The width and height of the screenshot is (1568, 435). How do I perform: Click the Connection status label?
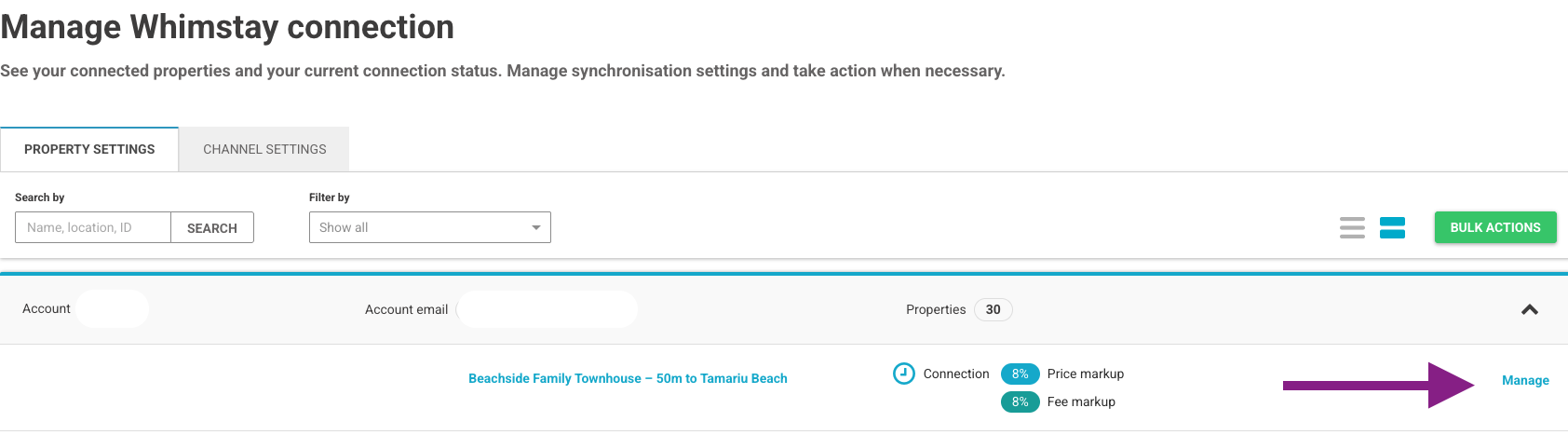(x=955, y=374)
